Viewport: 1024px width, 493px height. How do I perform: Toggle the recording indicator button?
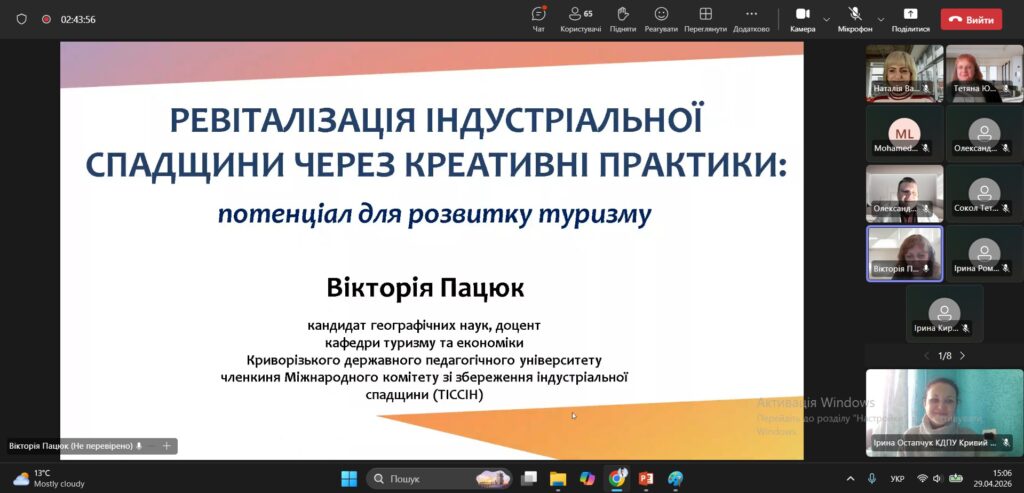pos(46,19)
